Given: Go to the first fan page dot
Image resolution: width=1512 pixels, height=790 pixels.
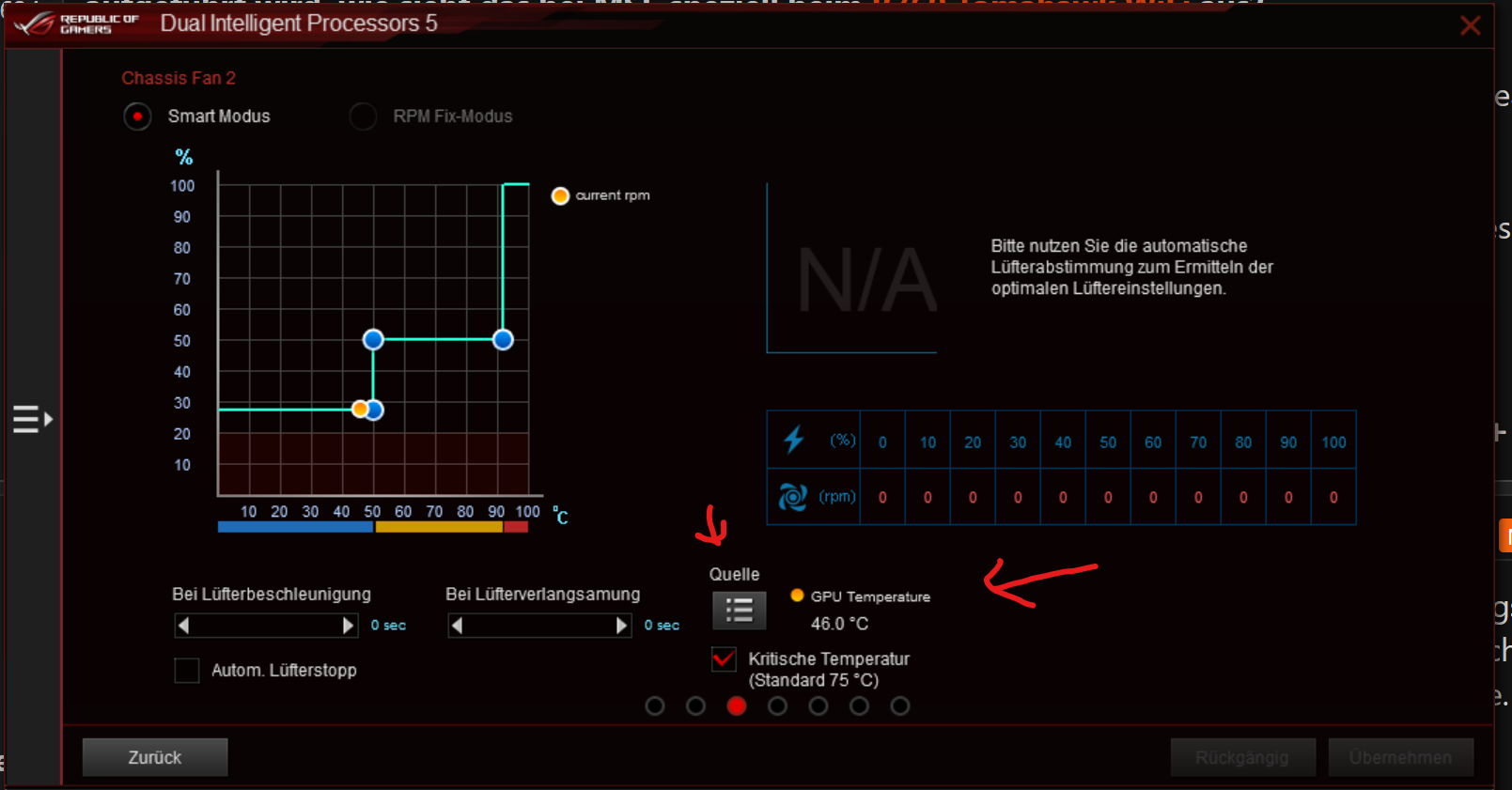Looking at the screenshot, I should (x=655, y=705).
